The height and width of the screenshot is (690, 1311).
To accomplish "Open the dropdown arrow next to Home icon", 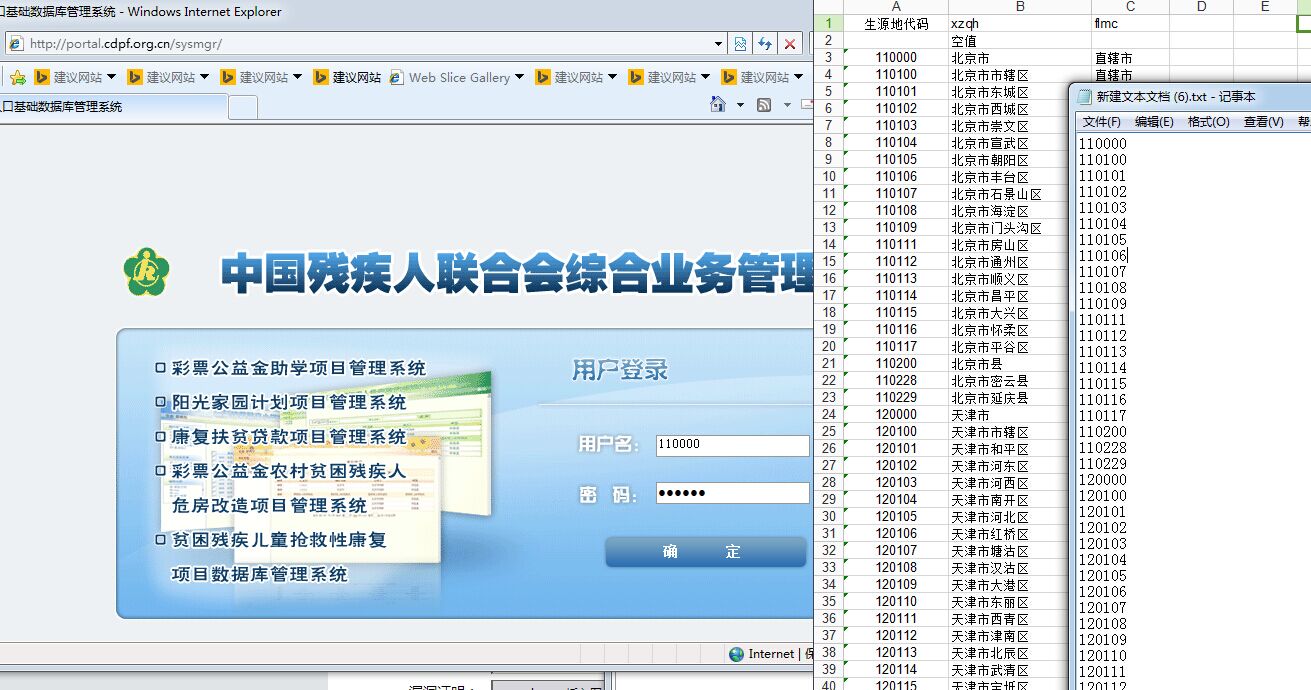I will coord(740,105).
